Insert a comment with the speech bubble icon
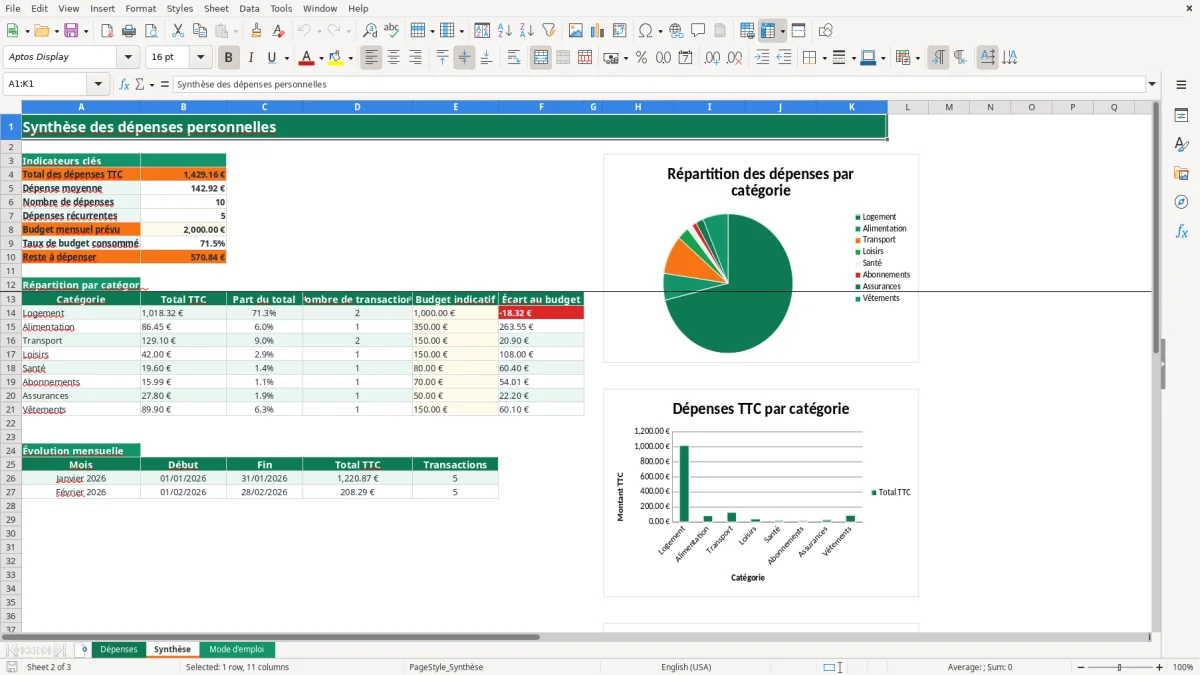The width and height of the screenshot is (1200, 675). click(699, 31)
